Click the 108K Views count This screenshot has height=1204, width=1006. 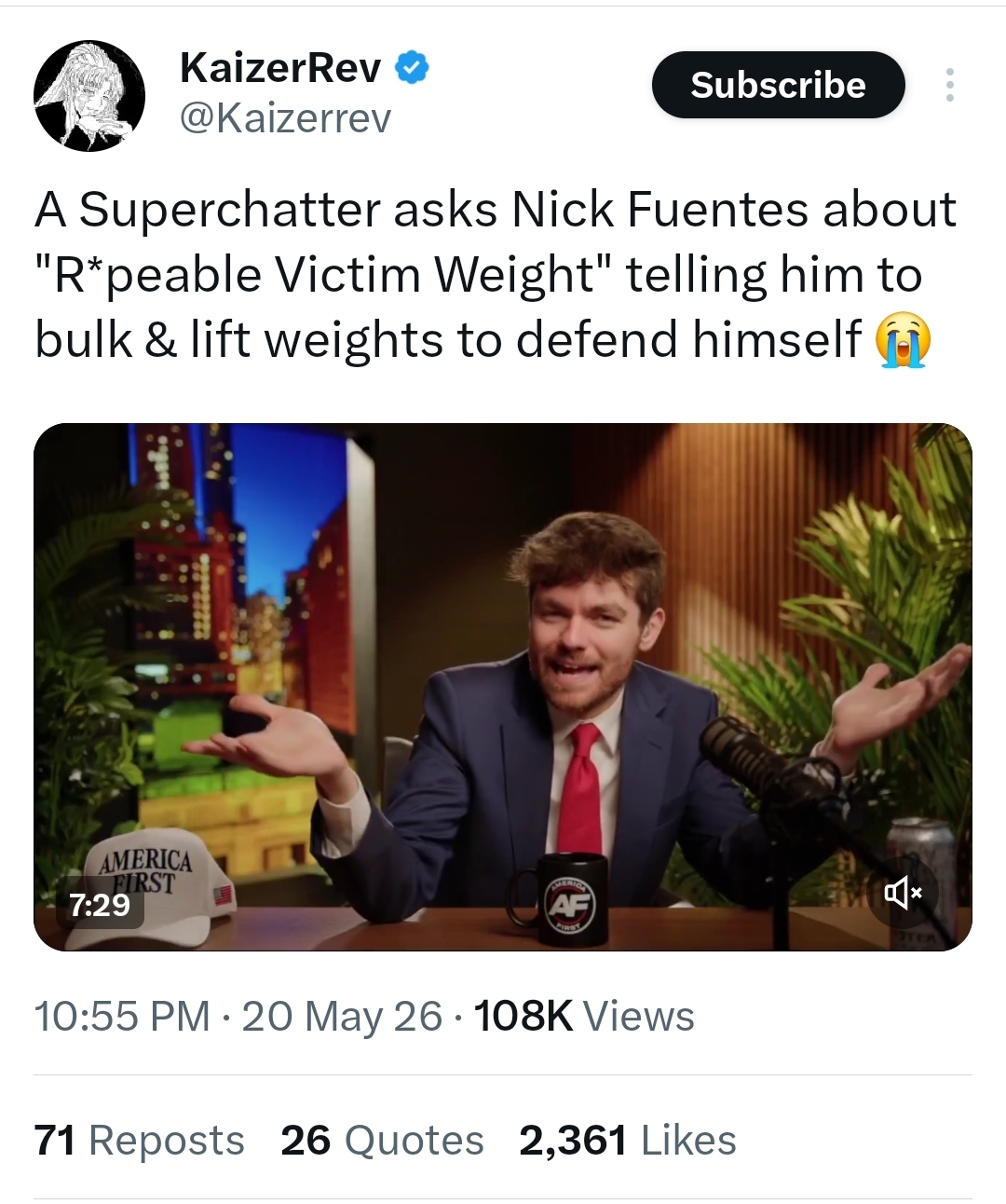click(584, 1016)
